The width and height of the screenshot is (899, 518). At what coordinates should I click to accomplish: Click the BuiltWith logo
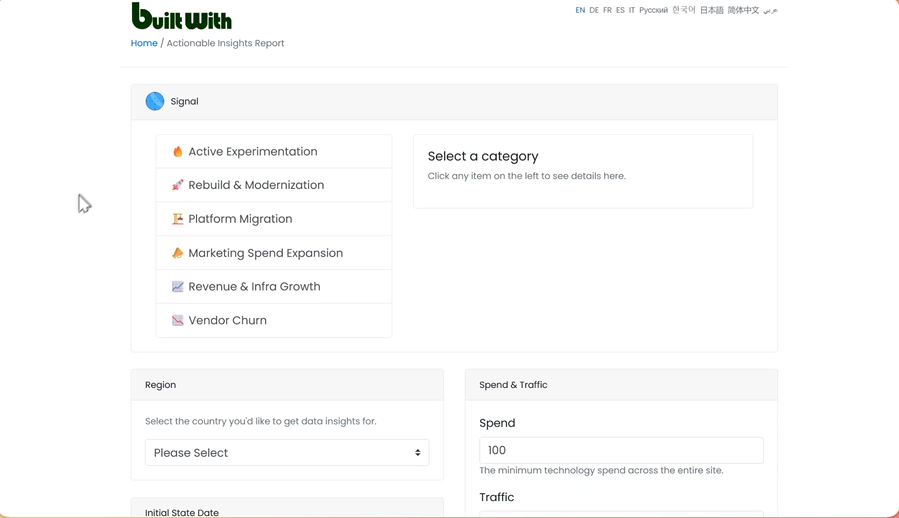click(181, 16)
